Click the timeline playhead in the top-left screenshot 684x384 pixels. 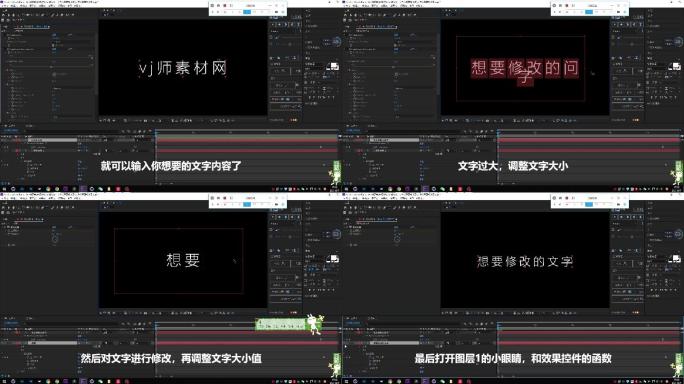(x=156, y=132)
